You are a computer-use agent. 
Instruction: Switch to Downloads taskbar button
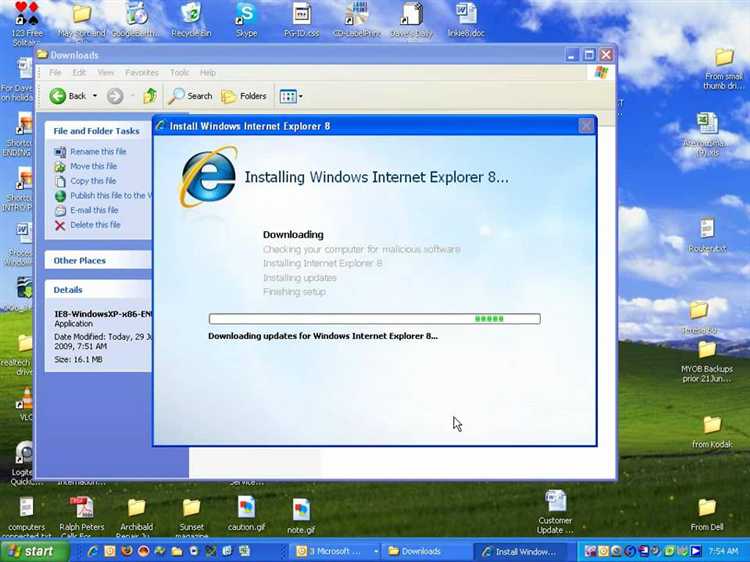421,551
